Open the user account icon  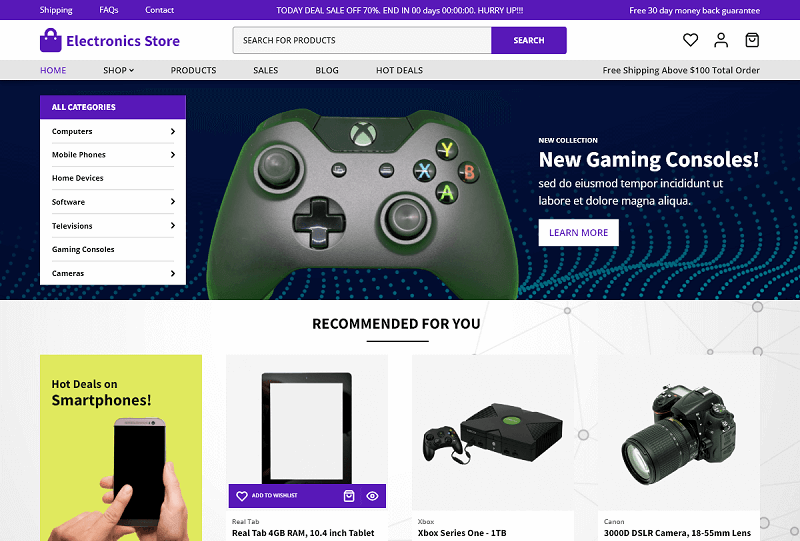click(x=721, y=40)
